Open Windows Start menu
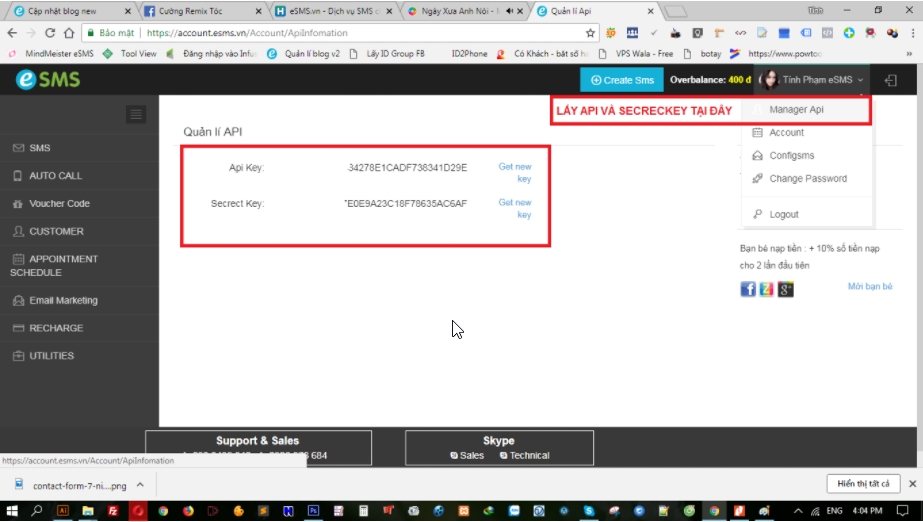This screenshot has width=923, height=522. [12, 510]
